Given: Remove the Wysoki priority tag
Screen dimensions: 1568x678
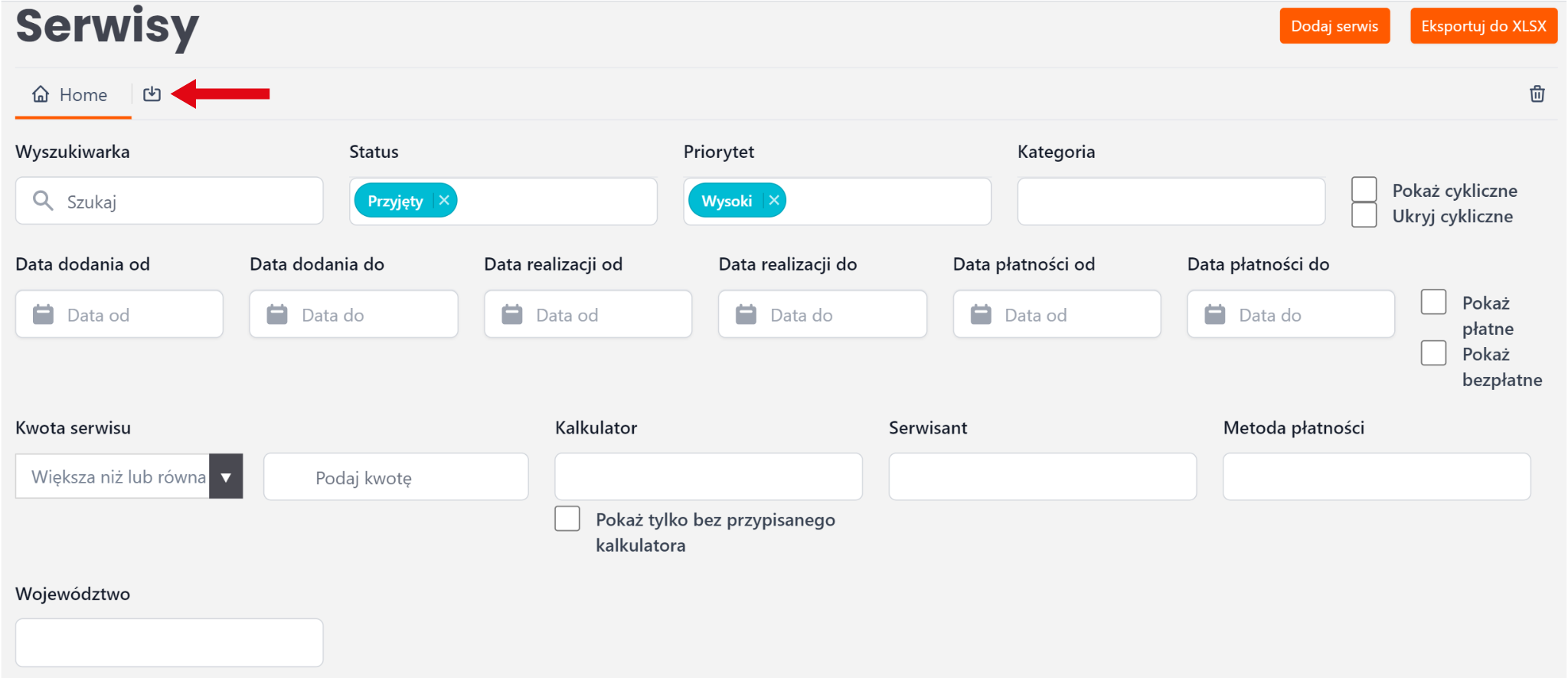Looking at the screenshot, I should point(774,201).
